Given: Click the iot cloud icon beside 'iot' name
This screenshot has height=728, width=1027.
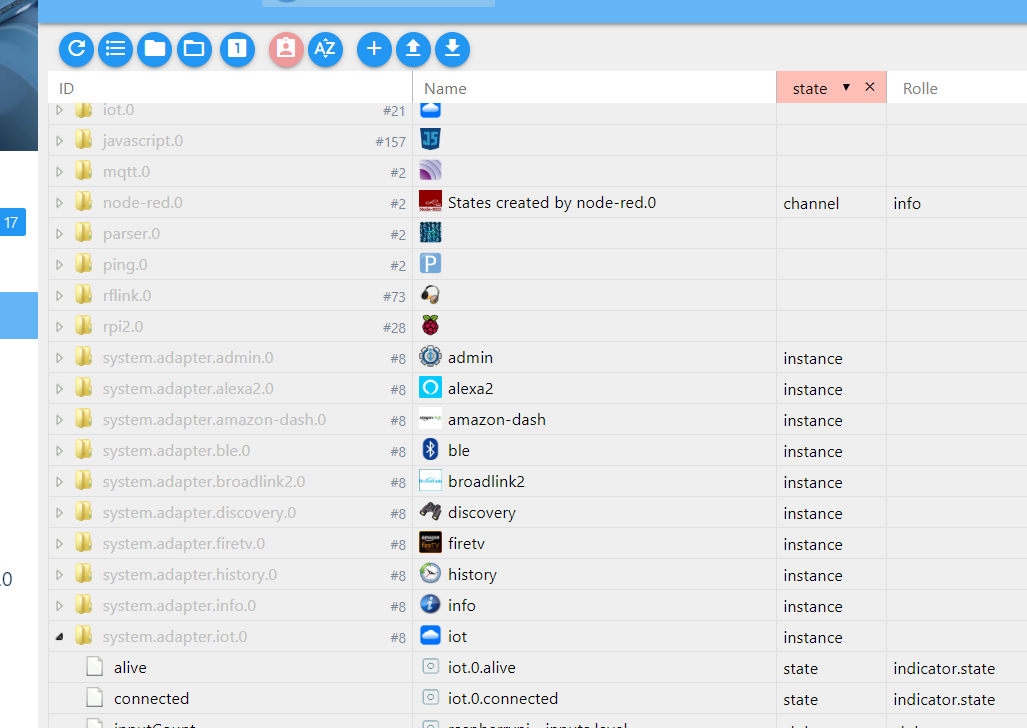Looking at the screenshot, I should coord(430,635).
